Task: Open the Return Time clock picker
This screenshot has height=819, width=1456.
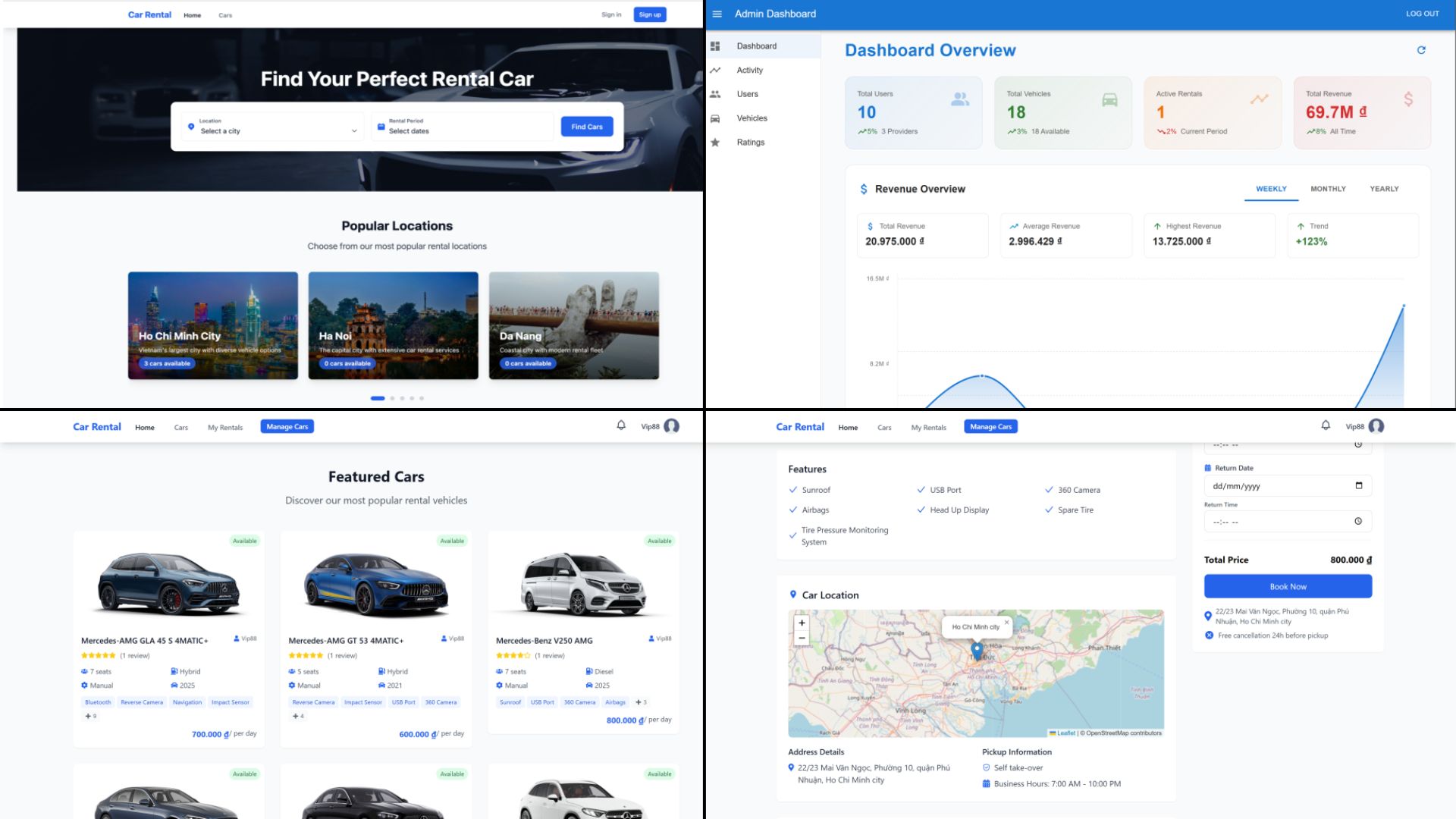Action: (x=1360, y=522)
